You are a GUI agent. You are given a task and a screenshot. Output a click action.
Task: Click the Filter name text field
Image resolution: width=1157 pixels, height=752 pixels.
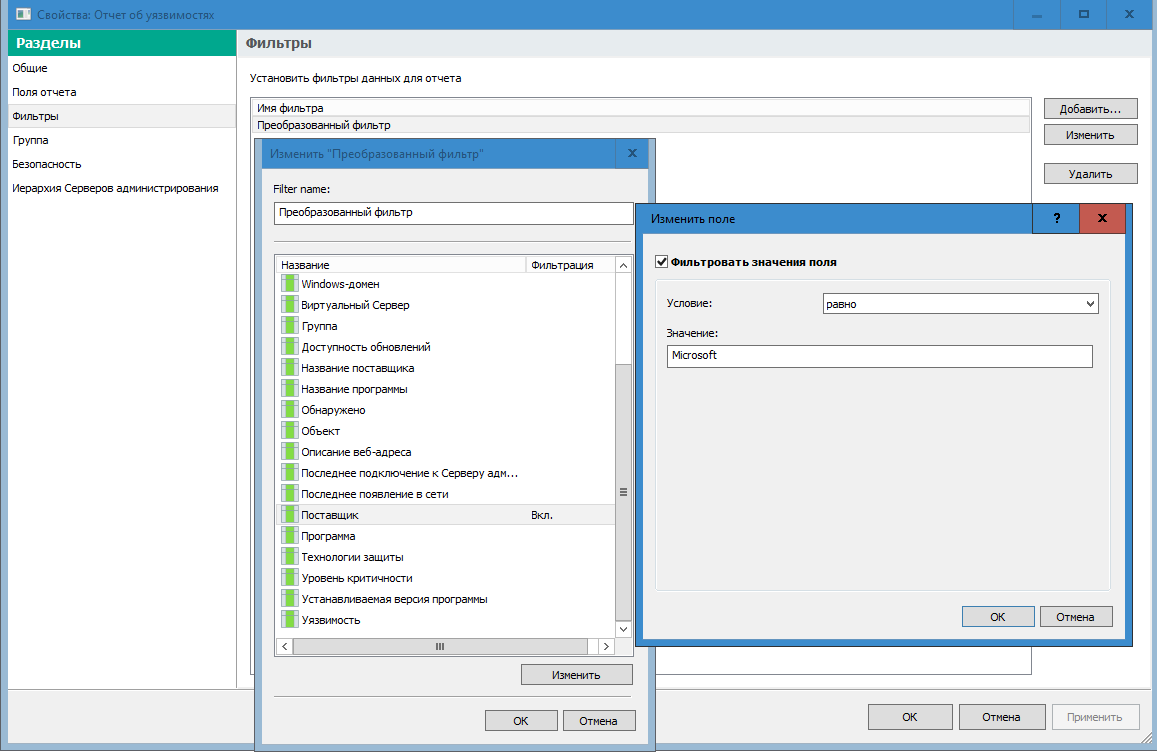click(453, 213)
